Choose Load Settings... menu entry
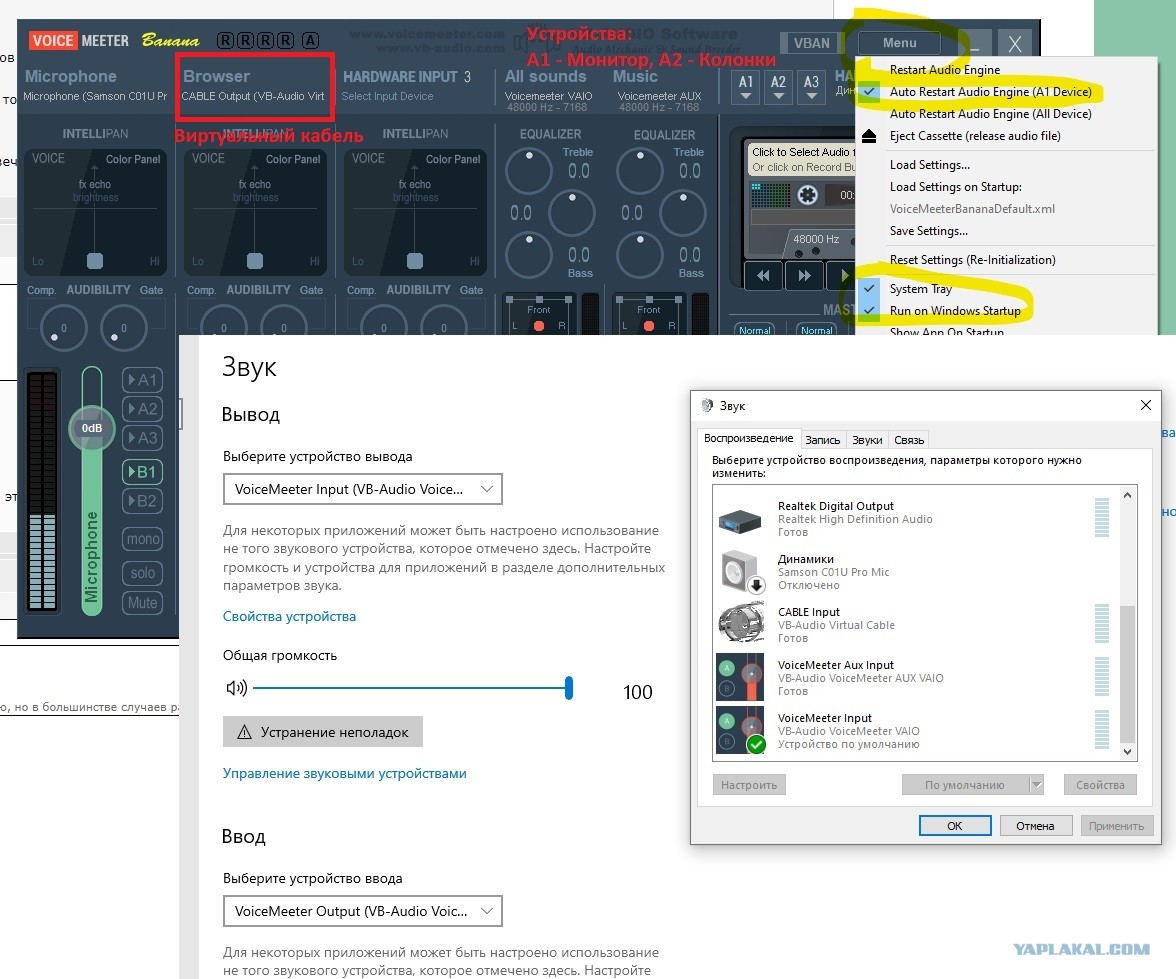 930,165
